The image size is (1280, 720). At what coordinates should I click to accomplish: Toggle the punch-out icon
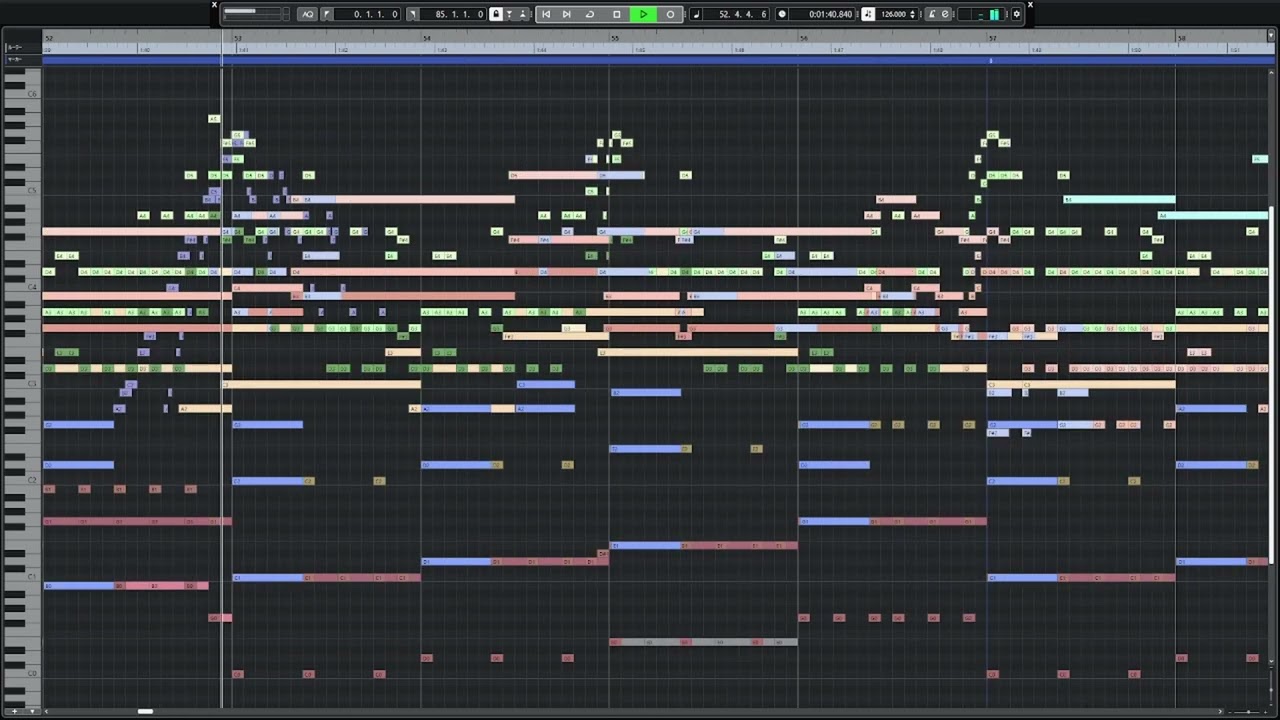[x=522, y=14]
